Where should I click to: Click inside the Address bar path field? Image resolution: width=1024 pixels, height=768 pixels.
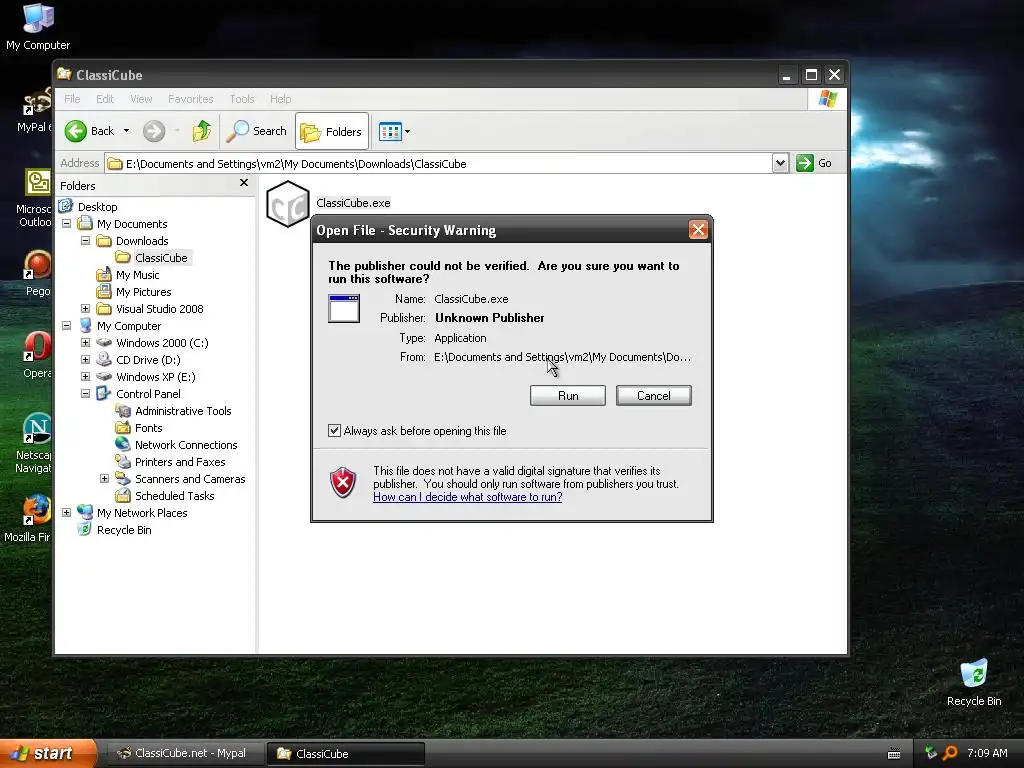pyautogui.click(x=438, y=164)
